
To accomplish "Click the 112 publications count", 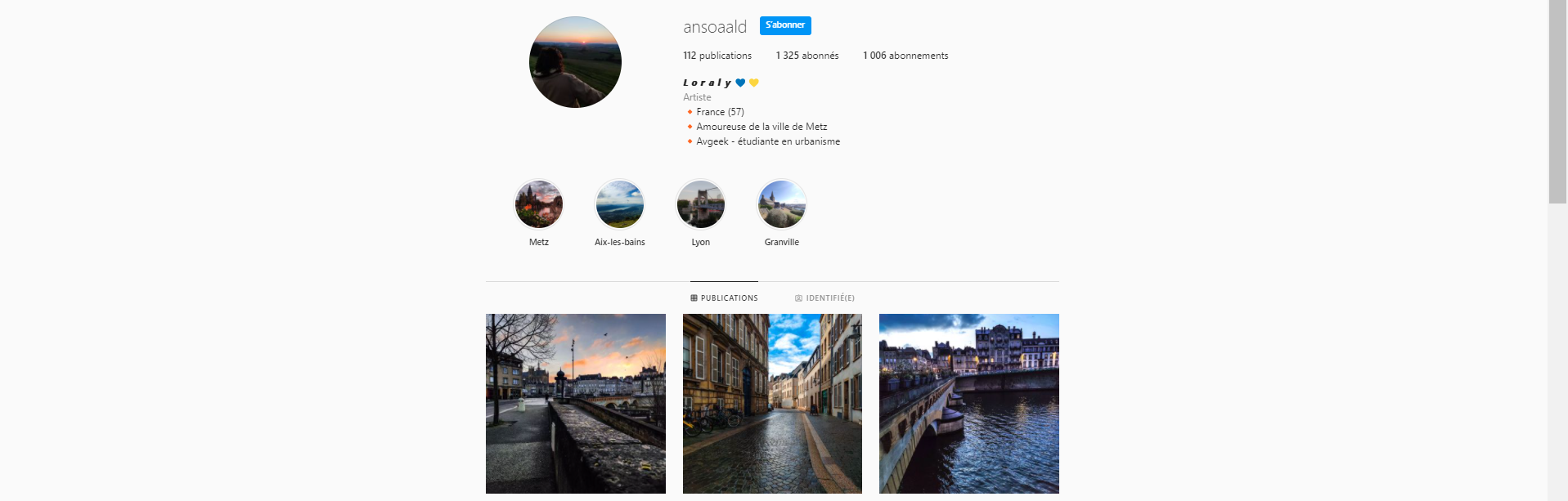I will (x=717, y=56).
